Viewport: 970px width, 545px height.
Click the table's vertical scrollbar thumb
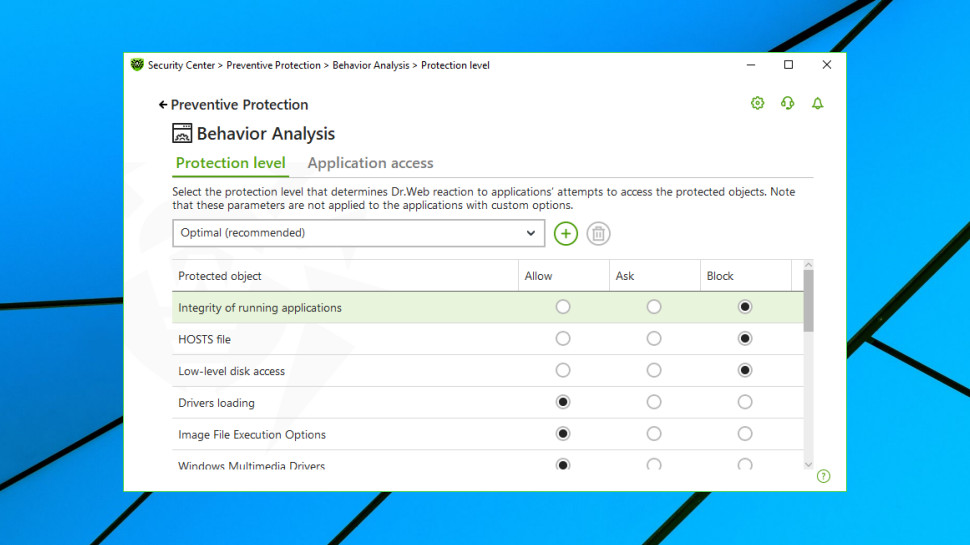click(x=809, y=301)
